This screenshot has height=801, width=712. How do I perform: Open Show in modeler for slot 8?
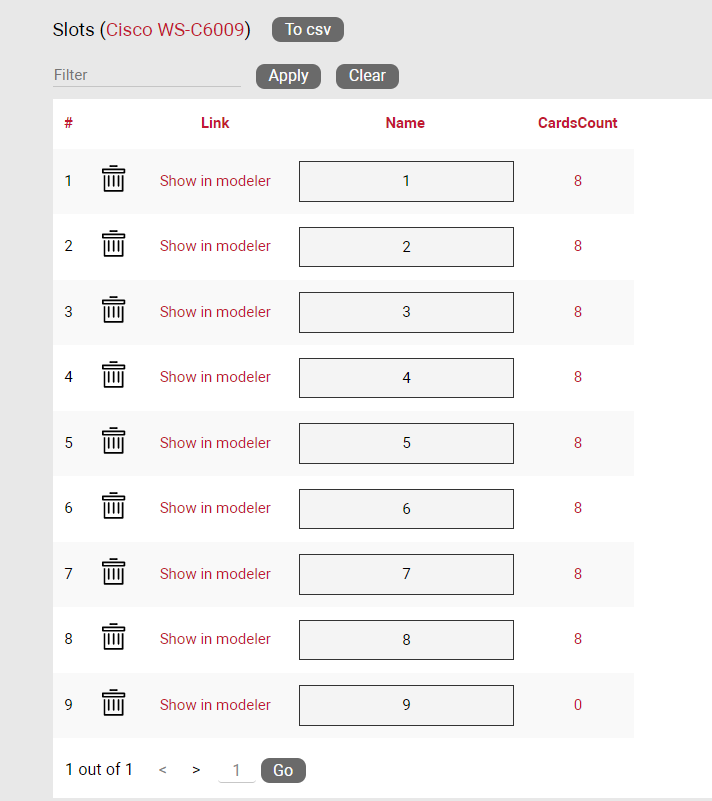click(x=215, y=639)
